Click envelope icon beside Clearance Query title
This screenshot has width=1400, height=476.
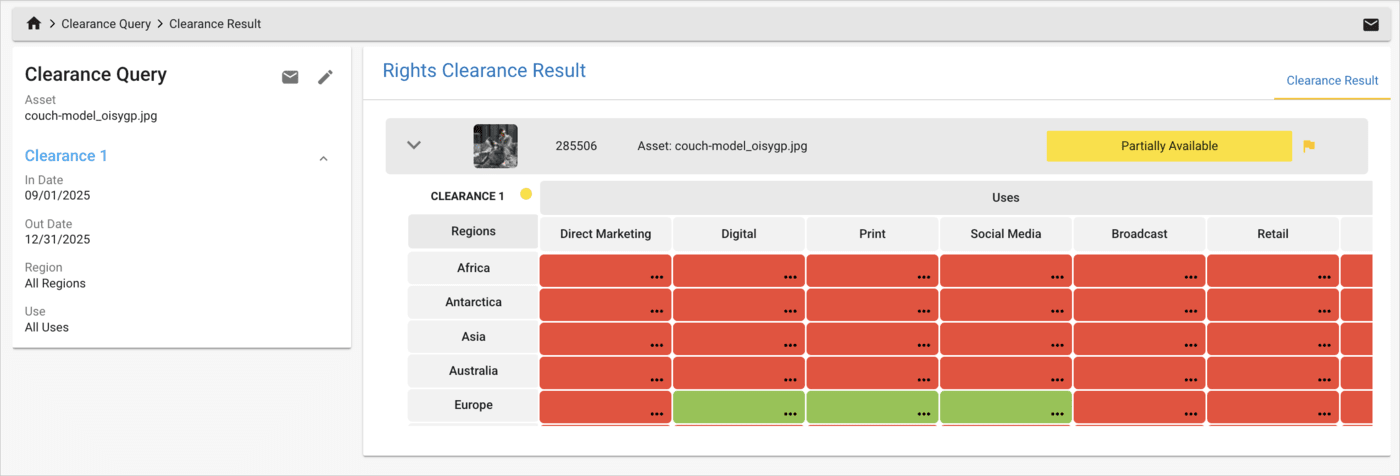290,77
